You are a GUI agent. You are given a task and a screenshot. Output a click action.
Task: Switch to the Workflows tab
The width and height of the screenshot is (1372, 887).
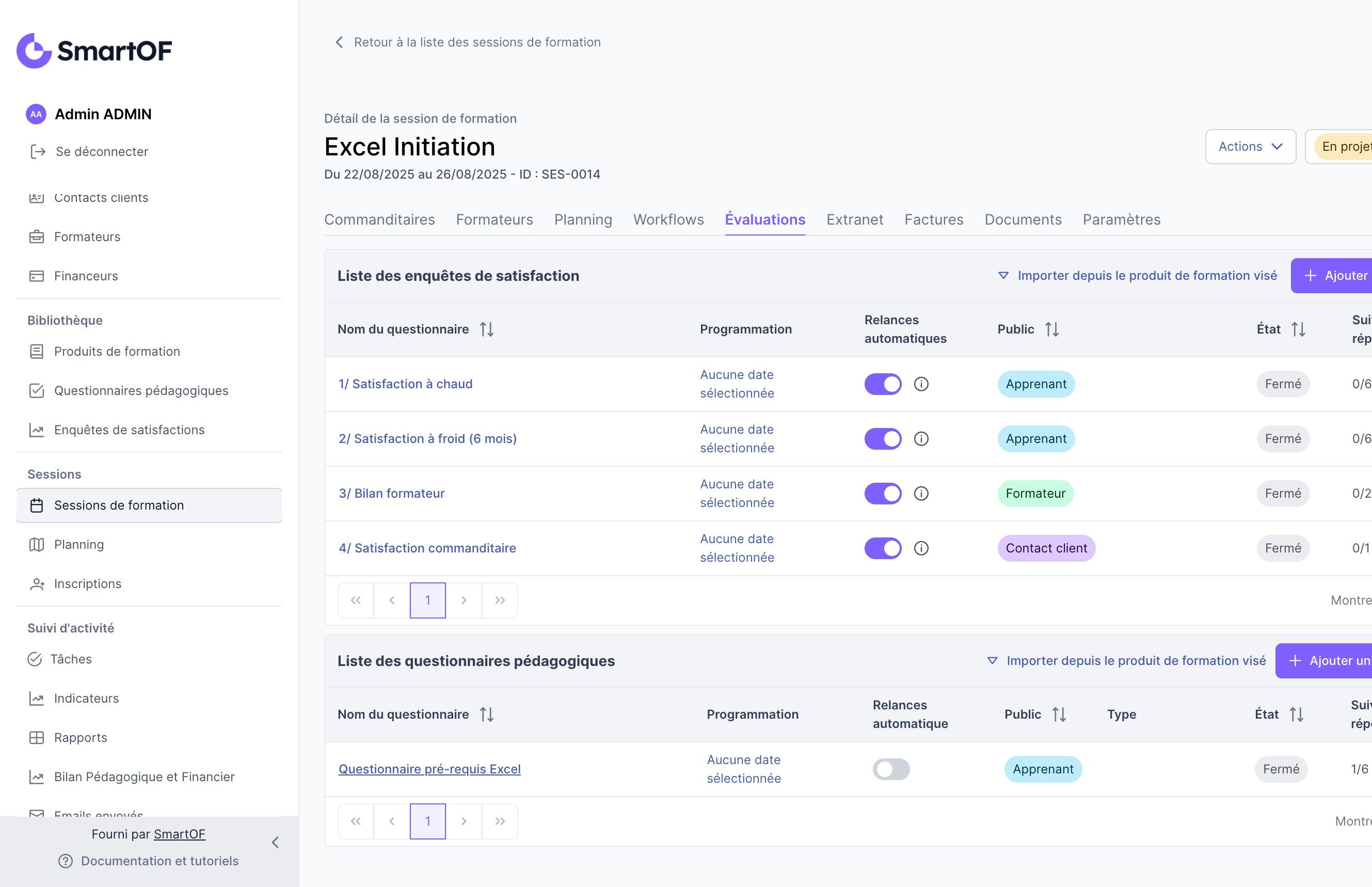click(668, 219)
